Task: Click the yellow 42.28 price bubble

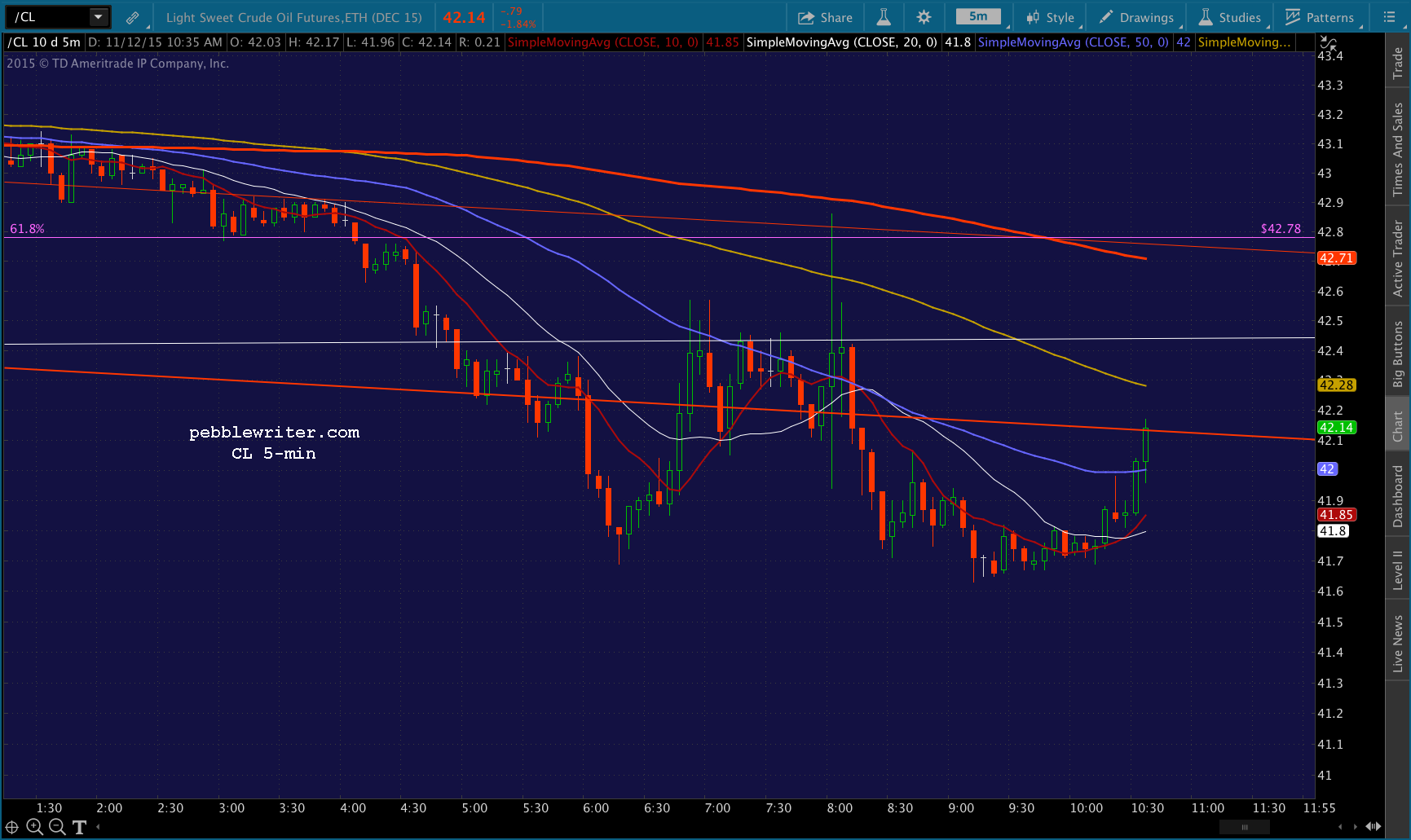Action: coord(1337,385)
